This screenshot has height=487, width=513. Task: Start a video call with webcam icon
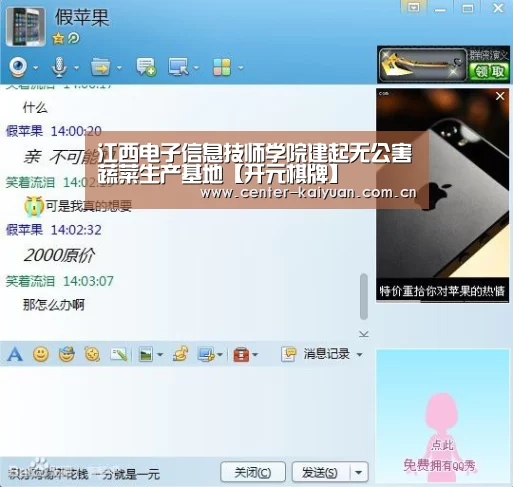(18, 67)
